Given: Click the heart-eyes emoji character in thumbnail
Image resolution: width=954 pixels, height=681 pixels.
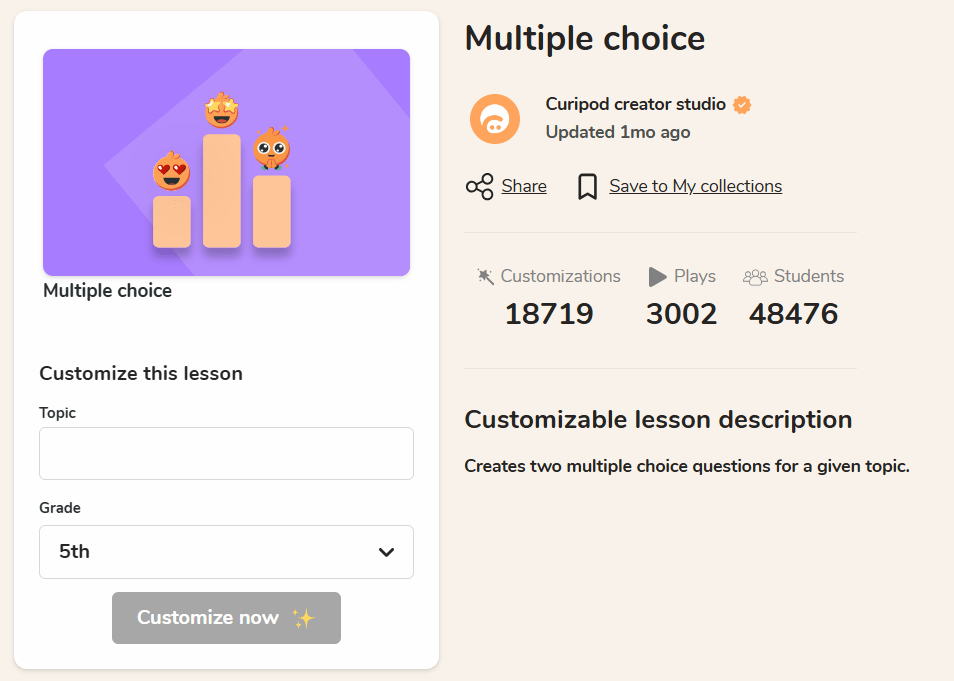Looking at the screenshot, I should (172, 172).
